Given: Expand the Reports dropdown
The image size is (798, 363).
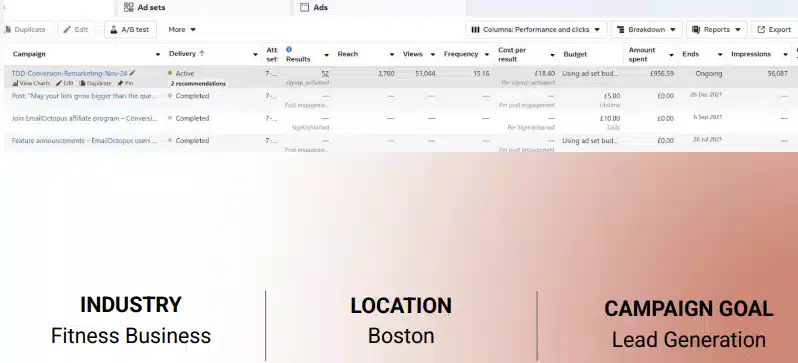Looking at the screenshot, I should click(x=717, y=30).
